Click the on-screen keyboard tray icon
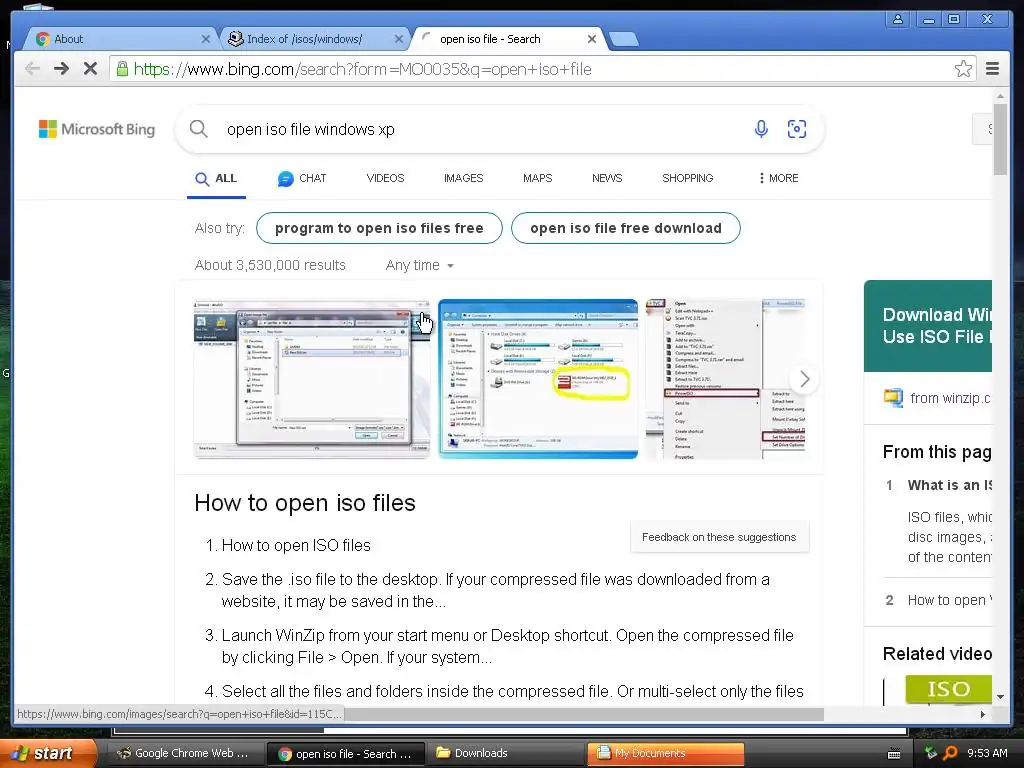 coord(894,754)
